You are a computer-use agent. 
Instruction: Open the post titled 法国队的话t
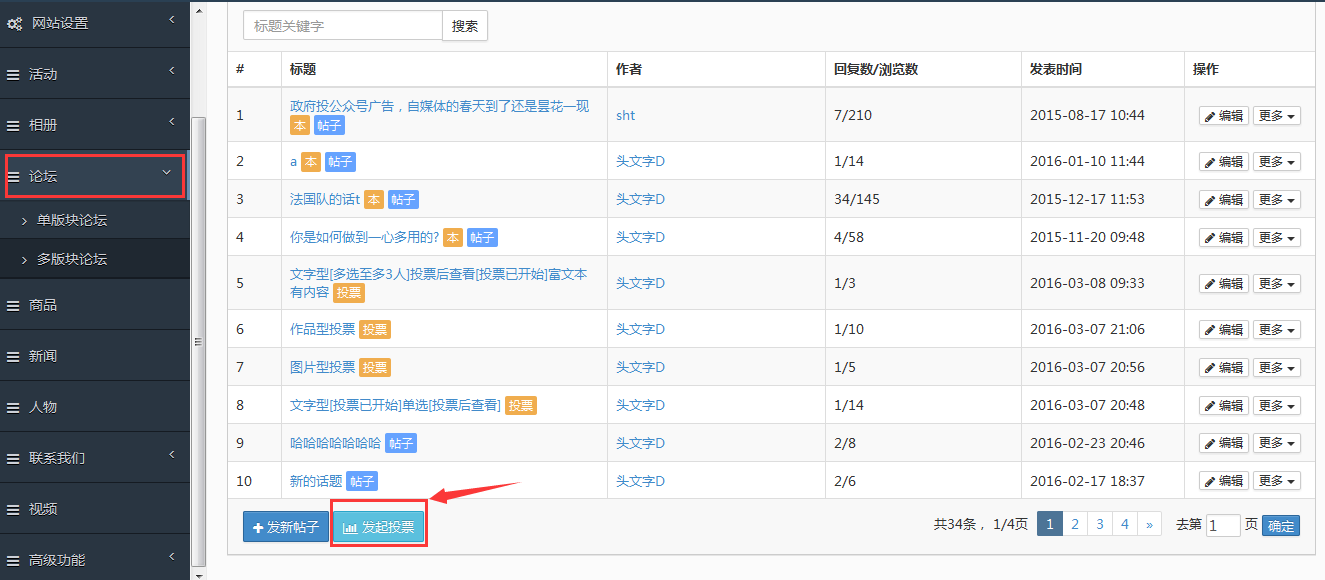coord(324,199)
